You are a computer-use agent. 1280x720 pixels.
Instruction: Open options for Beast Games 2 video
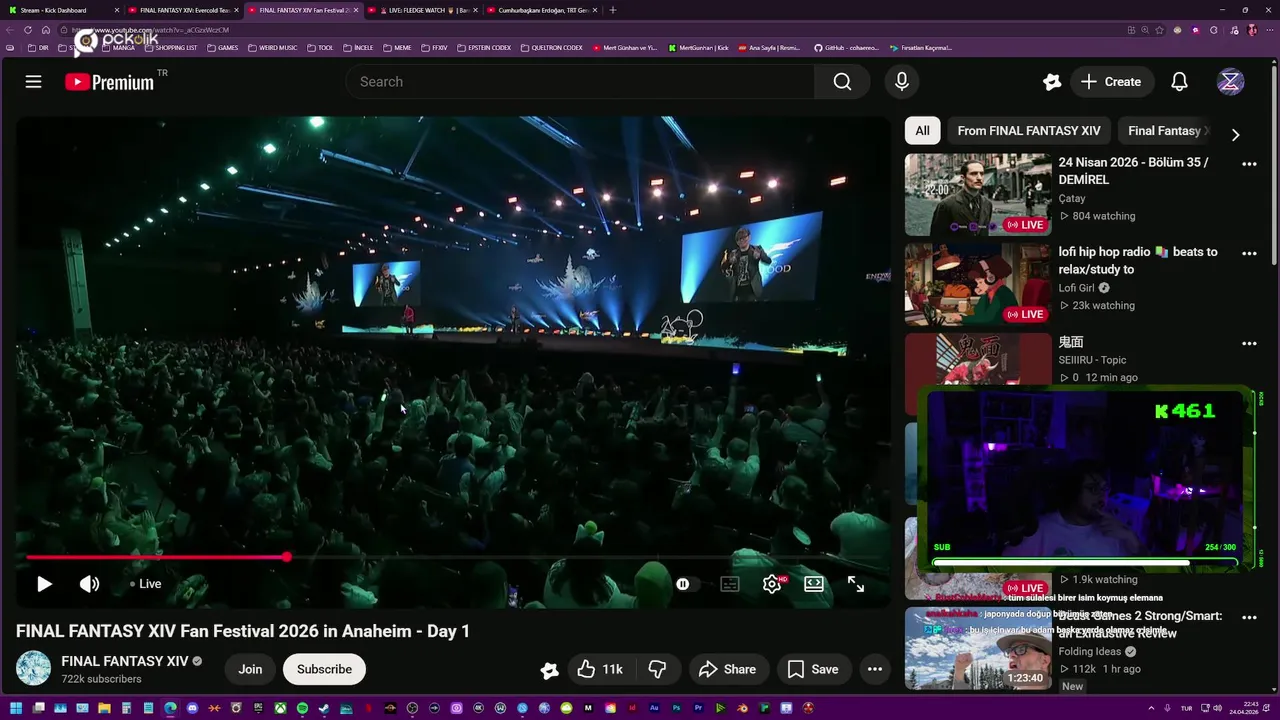tap(1249, 617)
